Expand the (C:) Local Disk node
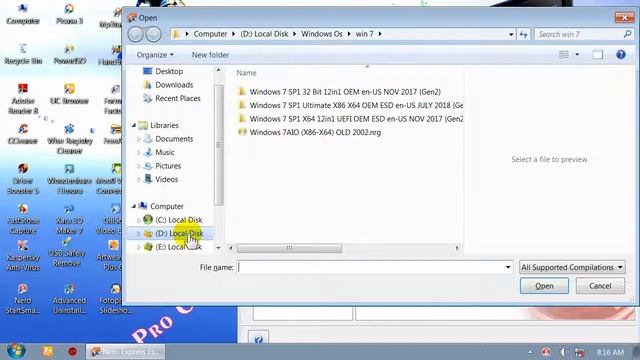This screenshot has width=640, height=360. pyautogui.click(x=139, y=220)
